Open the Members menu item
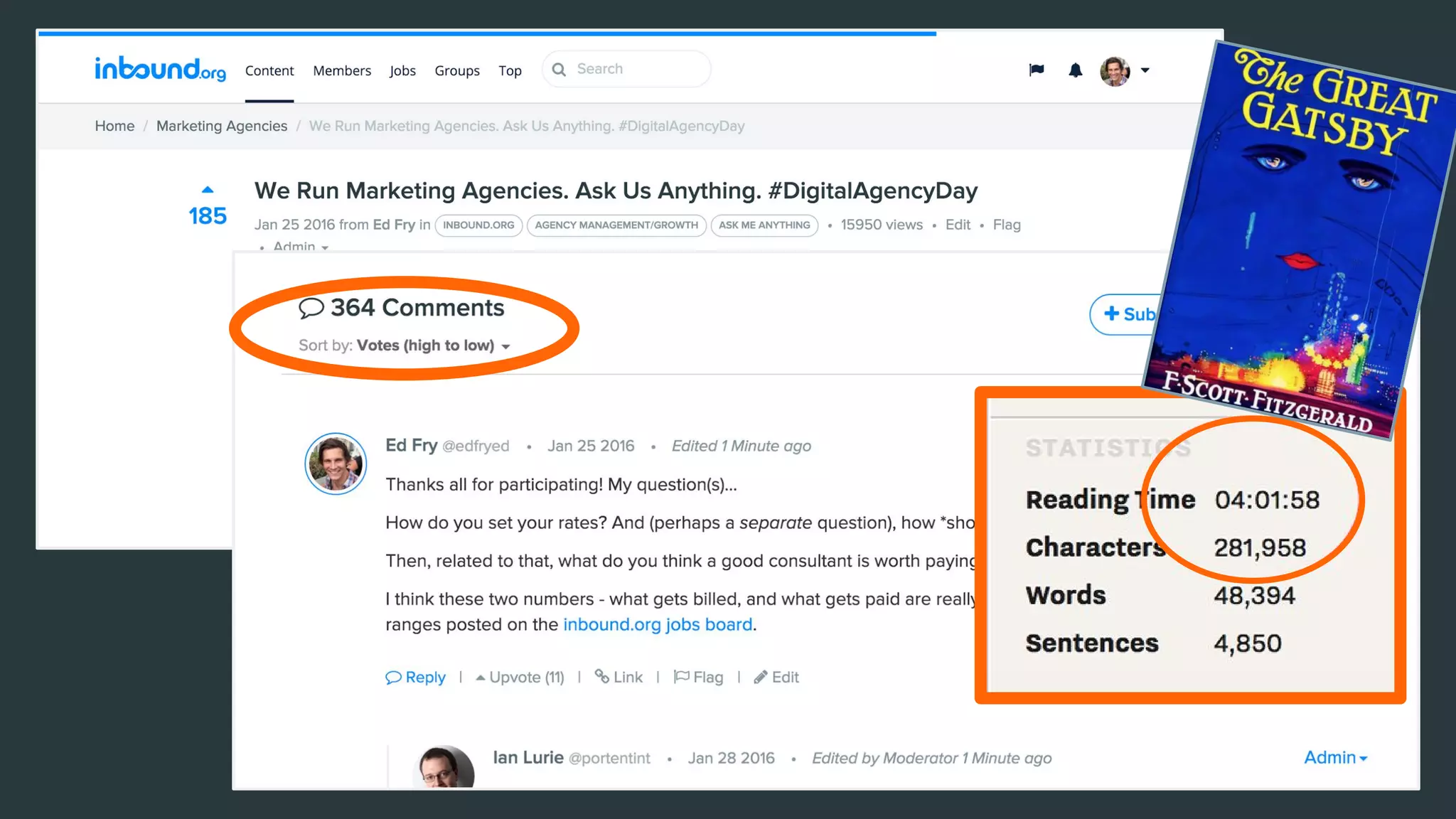The width and height of the screenshot is (1456, 819). pyautogui.click(x=342, y=70)
